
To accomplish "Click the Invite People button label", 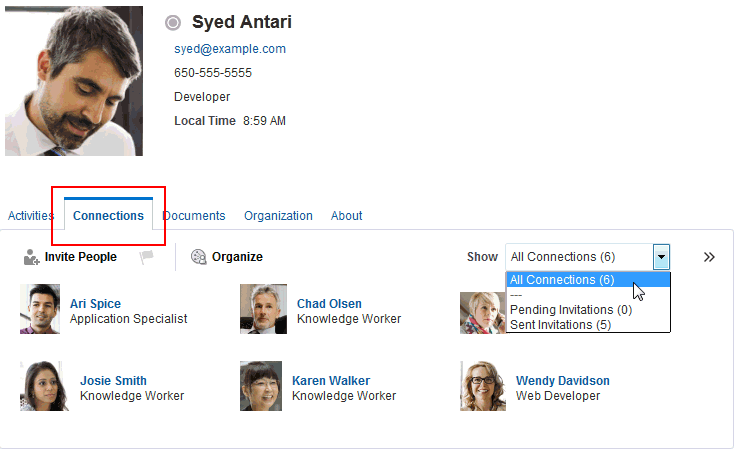I will tap(81, 257).
